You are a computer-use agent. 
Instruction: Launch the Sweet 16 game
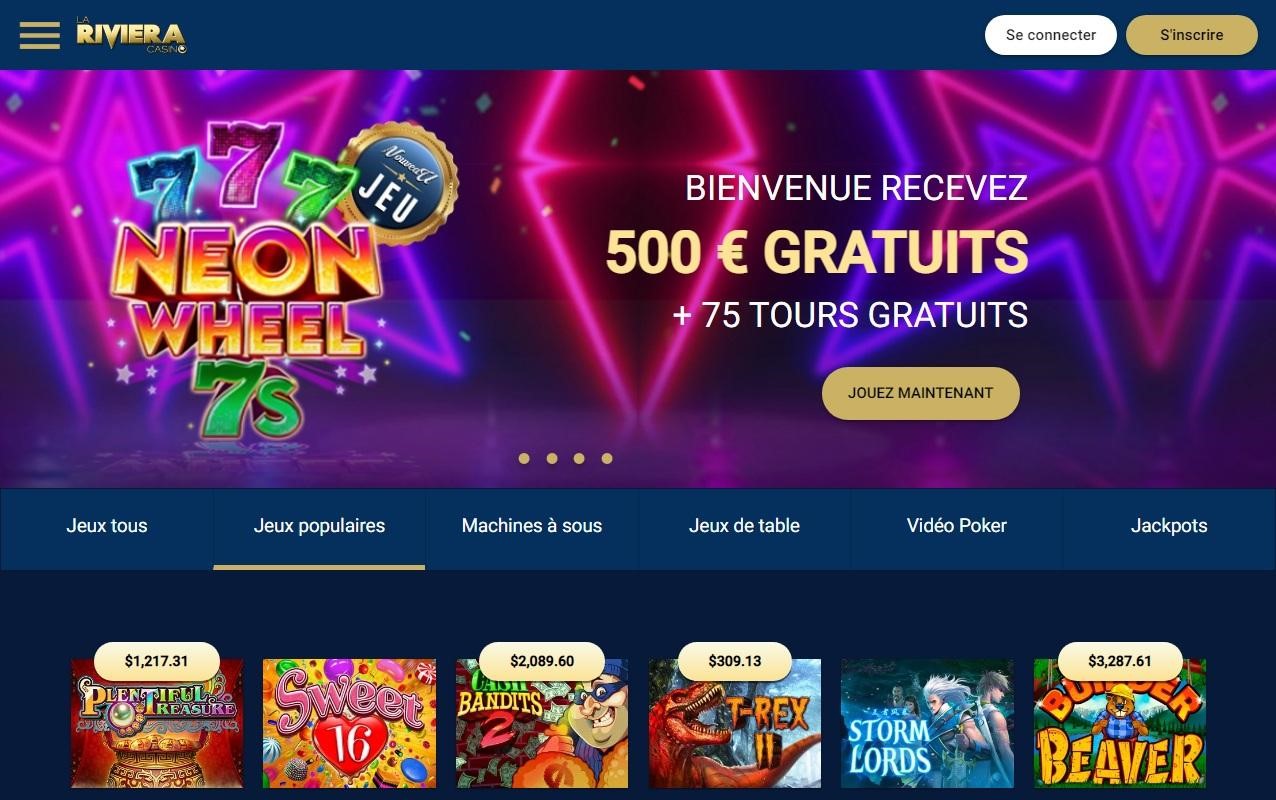tap(349, 723)
